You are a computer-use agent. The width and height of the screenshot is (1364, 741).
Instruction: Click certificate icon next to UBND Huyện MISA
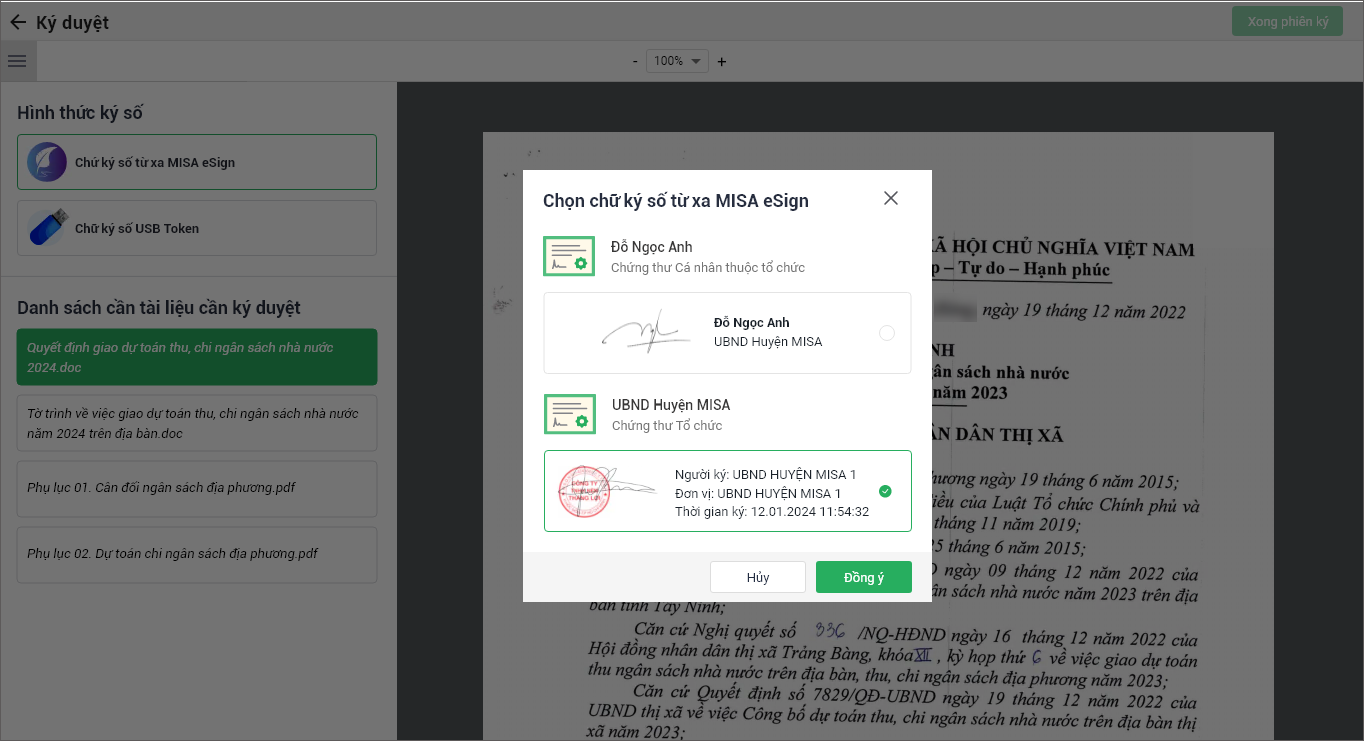tap(569, 414)
